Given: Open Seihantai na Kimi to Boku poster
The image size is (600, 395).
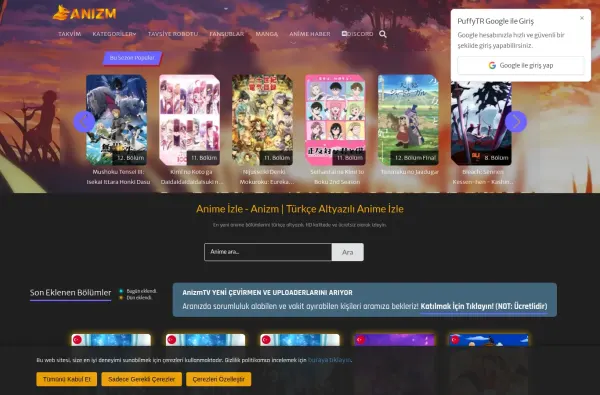Looking at the screenshot, I should coord(335,120).
